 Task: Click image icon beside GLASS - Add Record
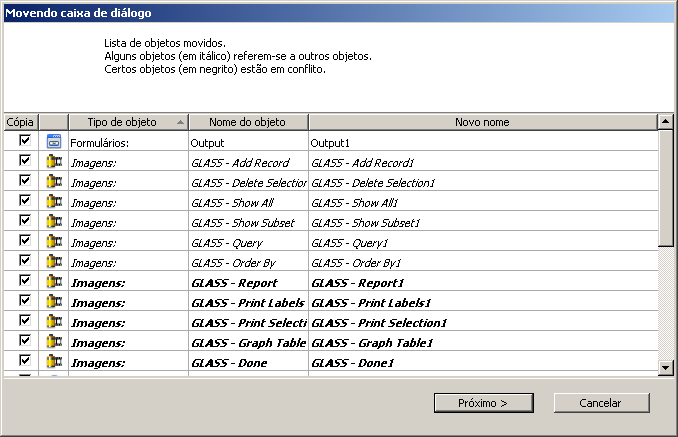[54, 162]
